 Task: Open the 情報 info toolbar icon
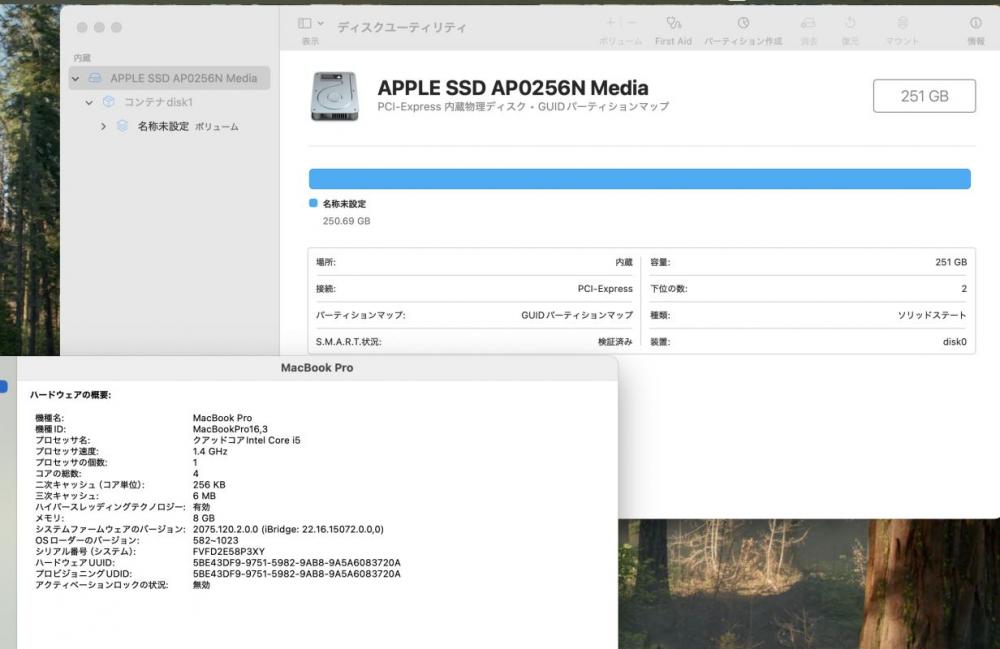pyautogui.click(x=976, y=23)
